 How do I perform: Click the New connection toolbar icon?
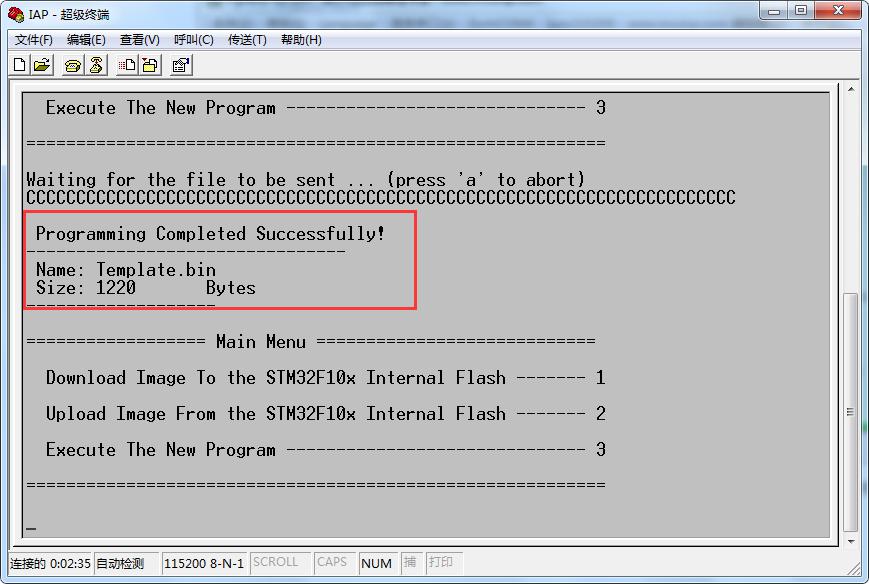click(19, 65)
